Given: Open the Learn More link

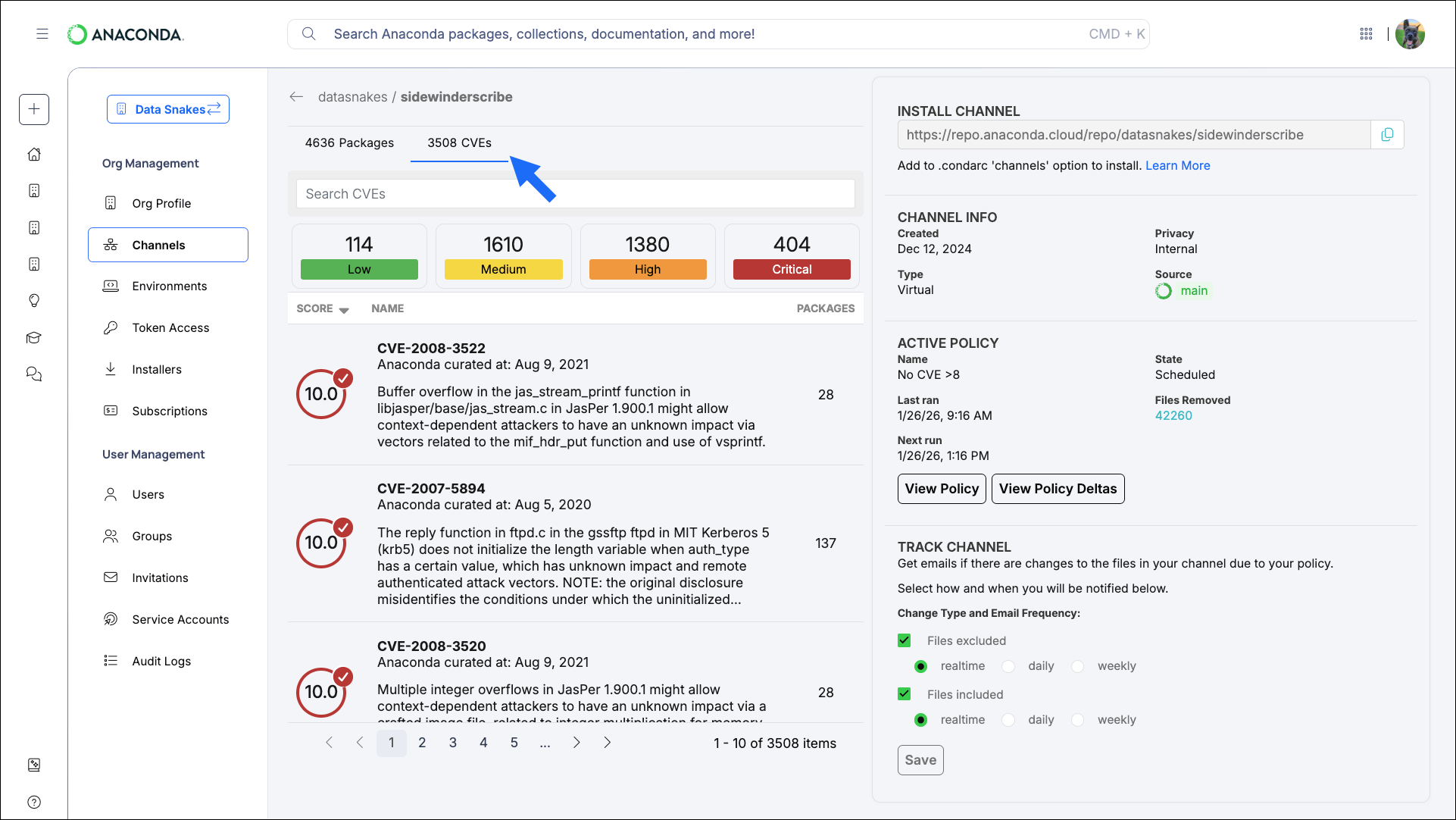Looking at the screenshot, I should (1177, 166).
